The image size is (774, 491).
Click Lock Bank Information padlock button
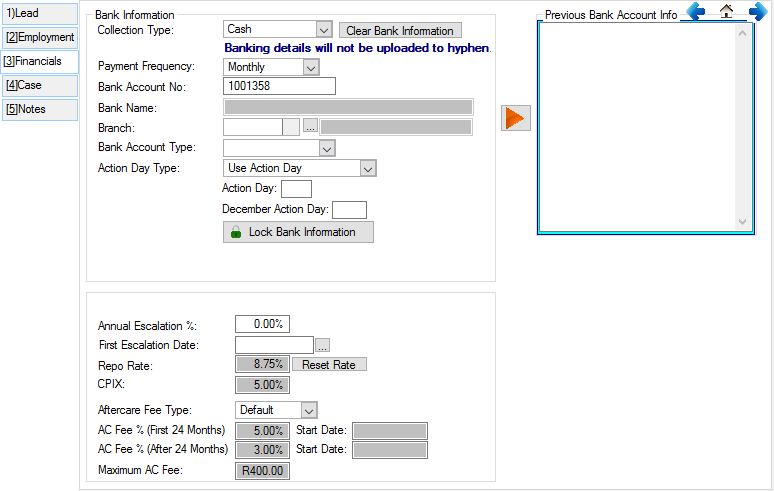(x=298, y=232)
